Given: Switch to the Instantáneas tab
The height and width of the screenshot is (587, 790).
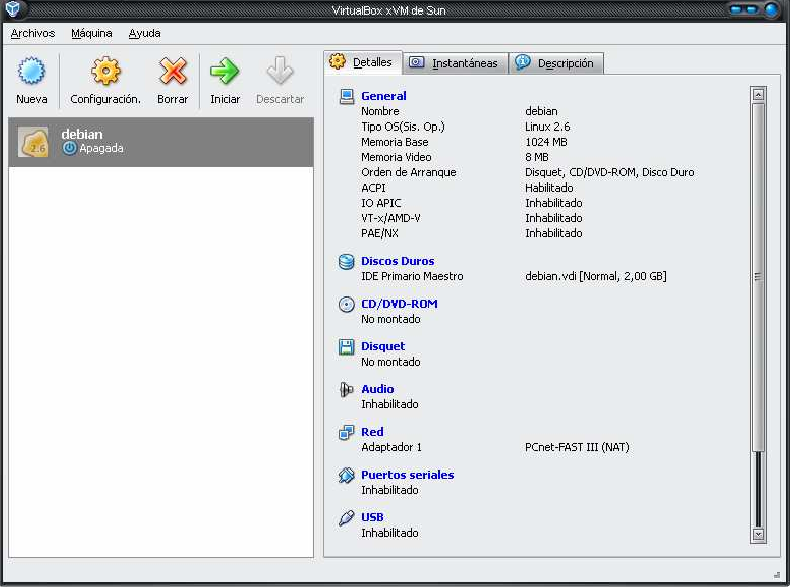Looking at the screenshot, I should 455,63.
